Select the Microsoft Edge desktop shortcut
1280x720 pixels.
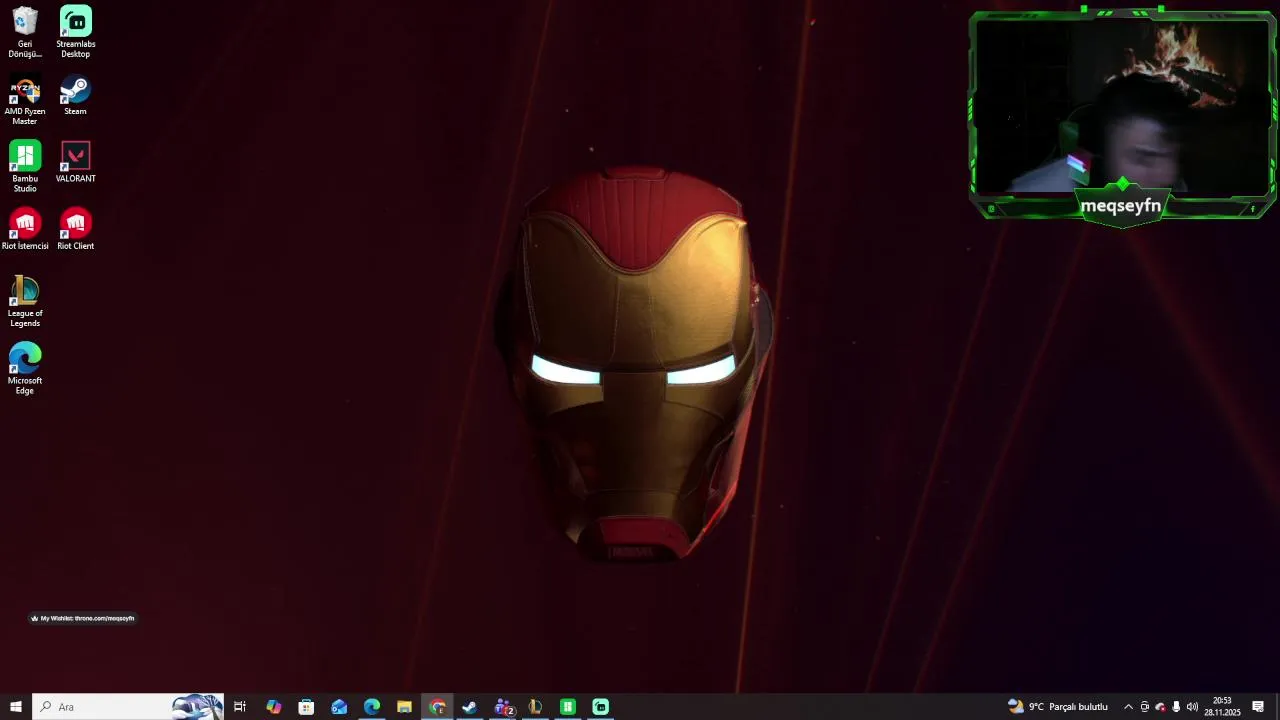pos(25,369)
